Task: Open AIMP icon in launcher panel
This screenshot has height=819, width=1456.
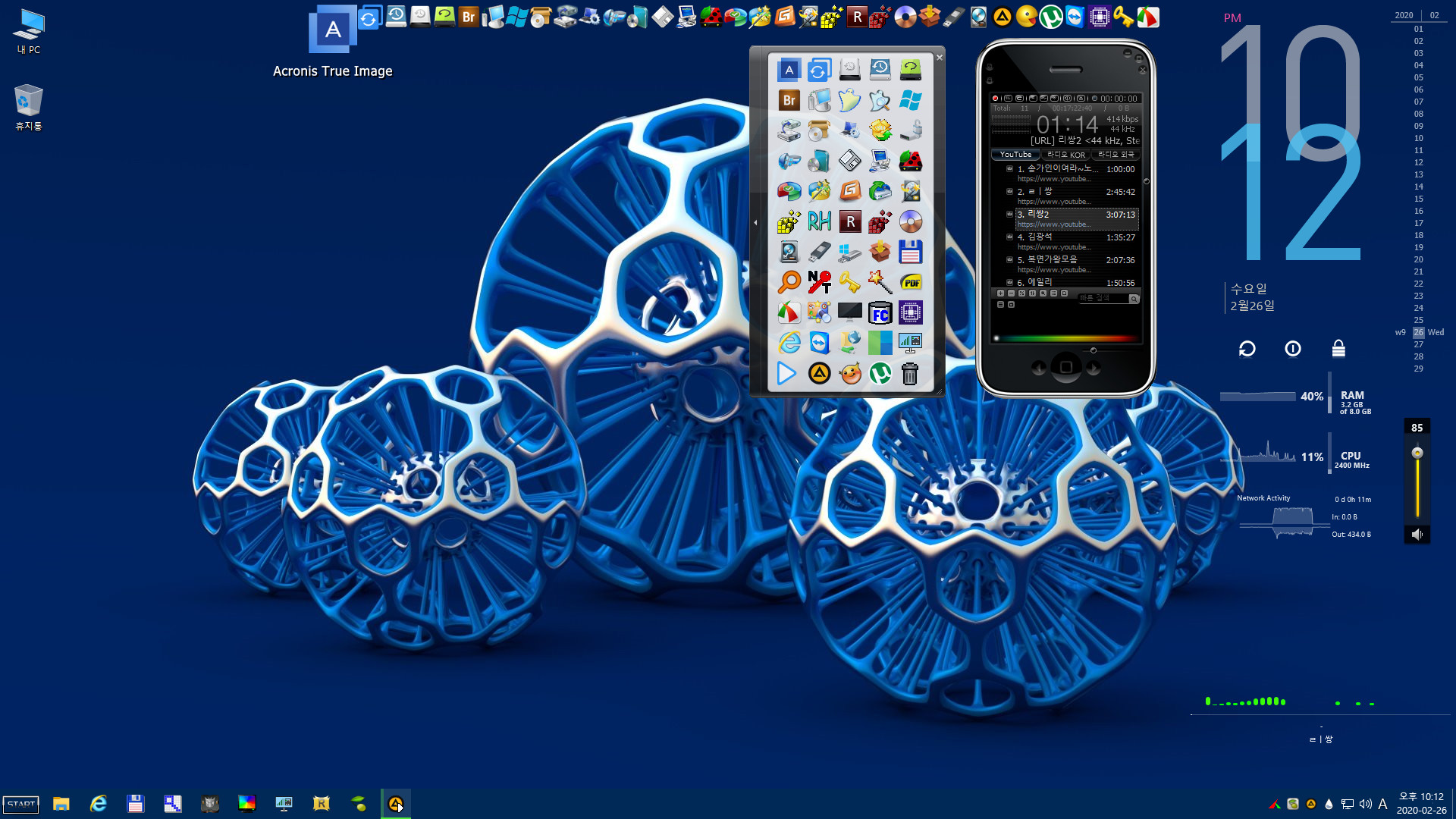Action: click(819, 373)
